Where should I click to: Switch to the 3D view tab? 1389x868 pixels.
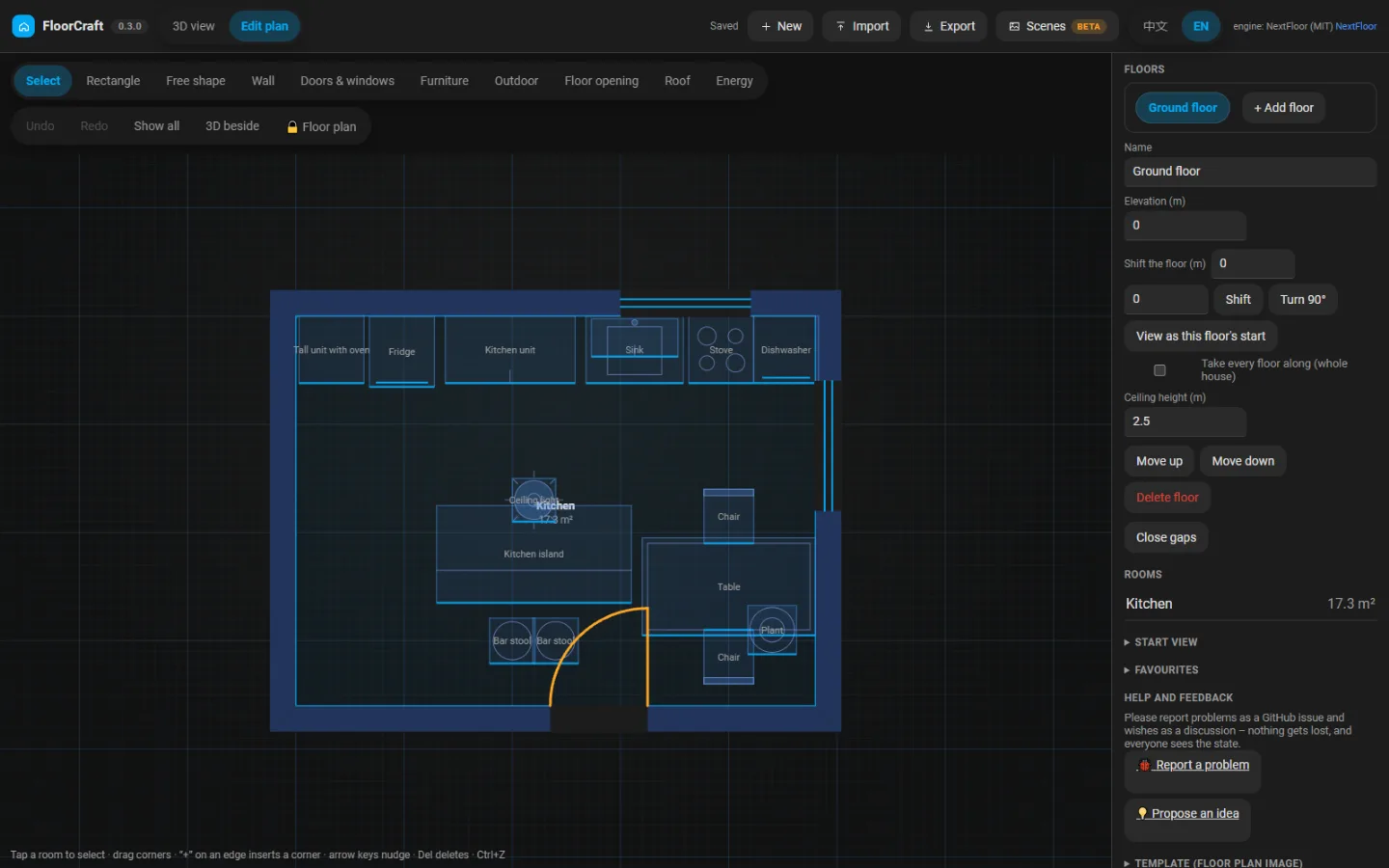click(193, 26)
